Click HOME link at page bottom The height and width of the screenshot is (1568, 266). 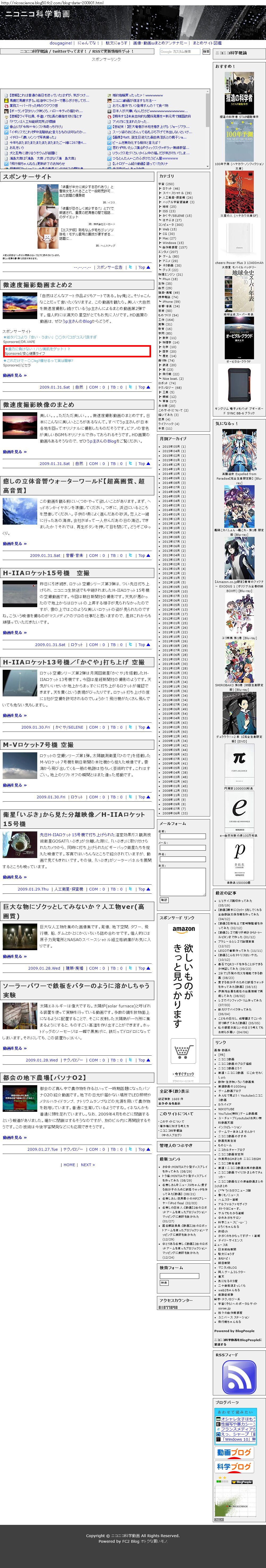(x=69, y=1165)
